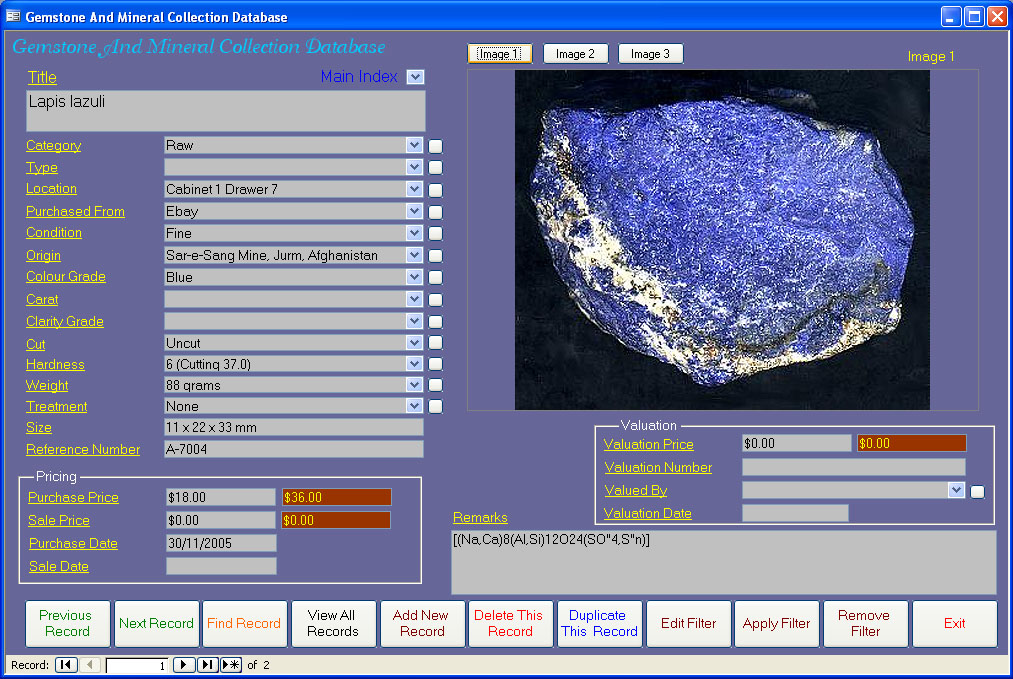Open the Purchased From label link
The width and height of the screenshot is (1013, 679).
pos(75,211)
